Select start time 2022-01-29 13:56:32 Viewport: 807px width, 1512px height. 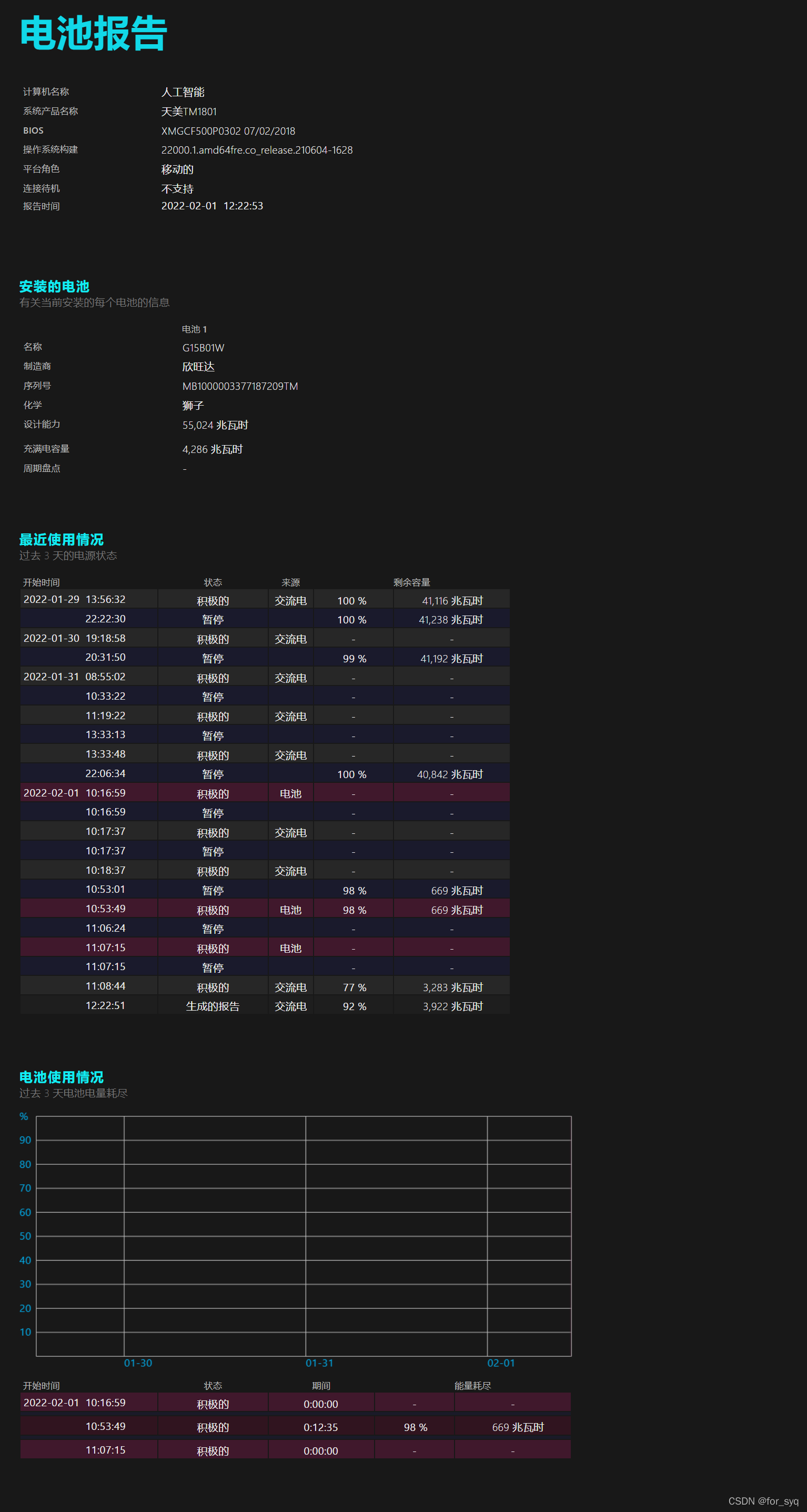coord(75,599)
